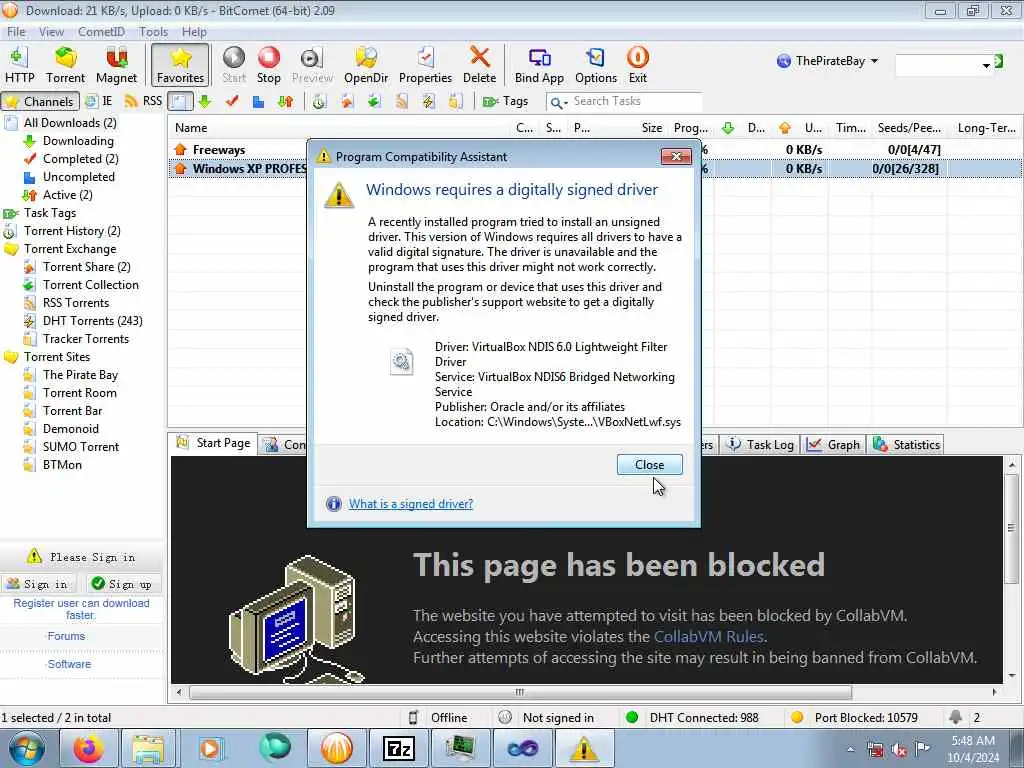Toggle the Favorites panel button
Screen dimensions: 1024x768
180,65
